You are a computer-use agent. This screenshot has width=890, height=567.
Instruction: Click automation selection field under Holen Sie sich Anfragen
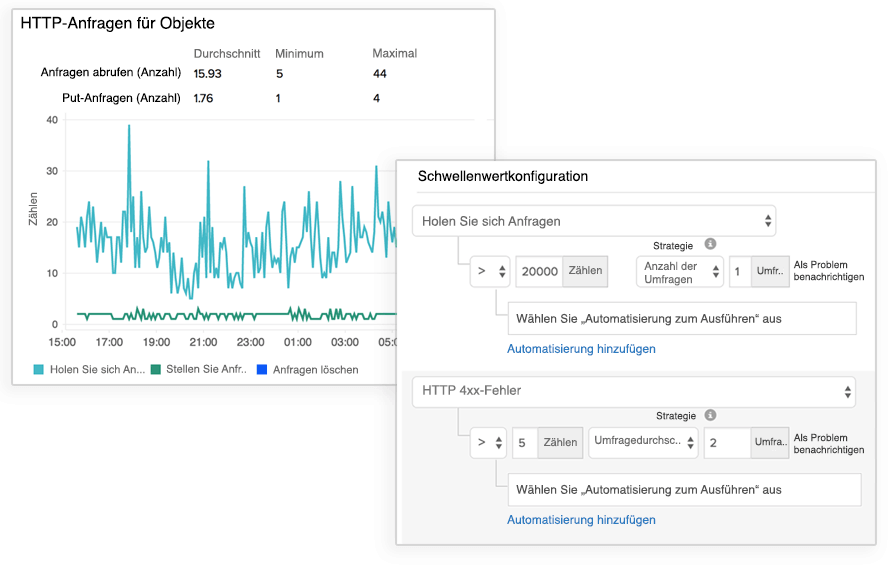[682, 319]
